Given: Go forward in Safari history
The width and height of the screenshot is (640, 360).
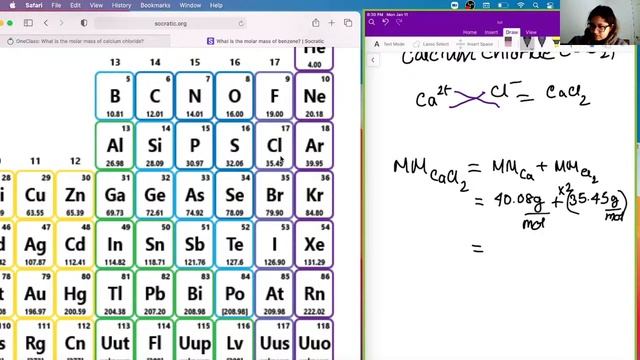Looking at the screenshot, I should (61, 23).
